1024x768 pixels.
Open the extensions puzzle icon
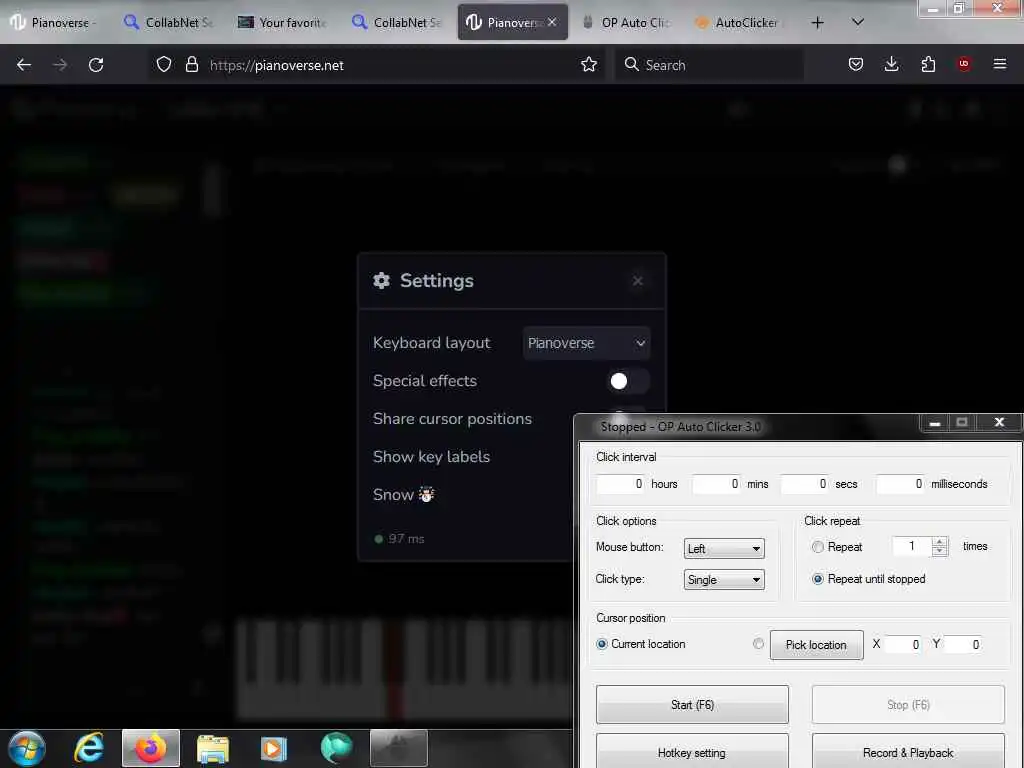pos(928,64)
